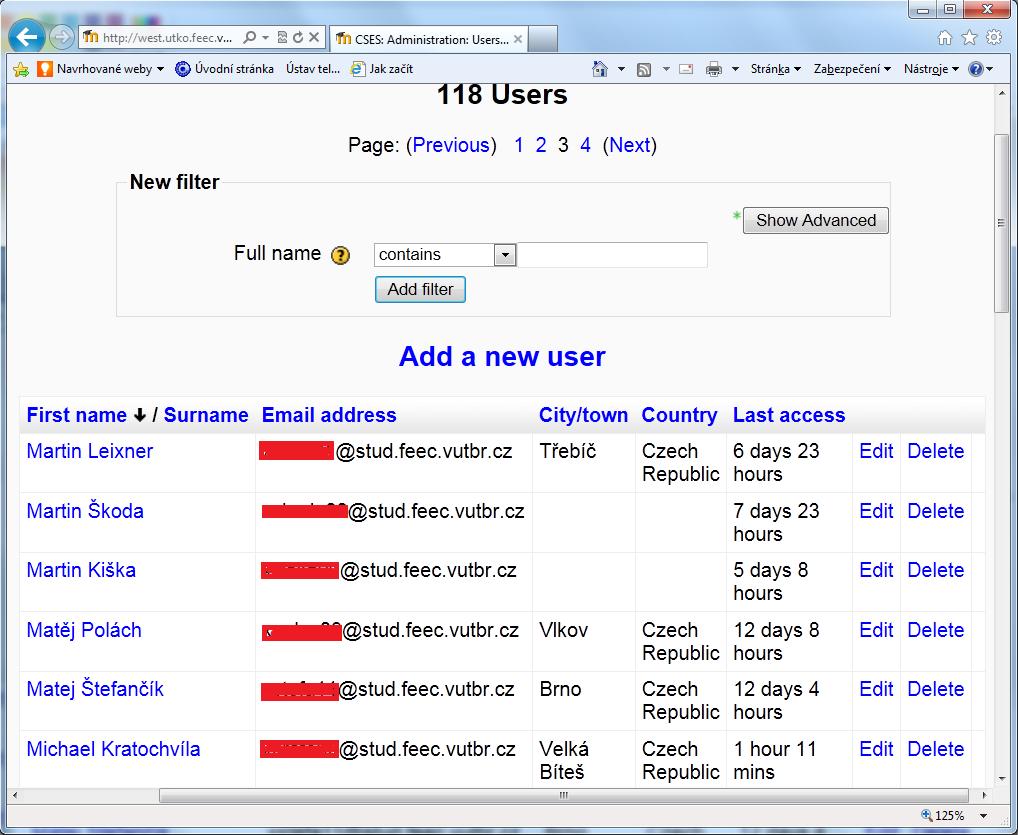Click the Print icon
The image size is (1018, 835).
714,69
